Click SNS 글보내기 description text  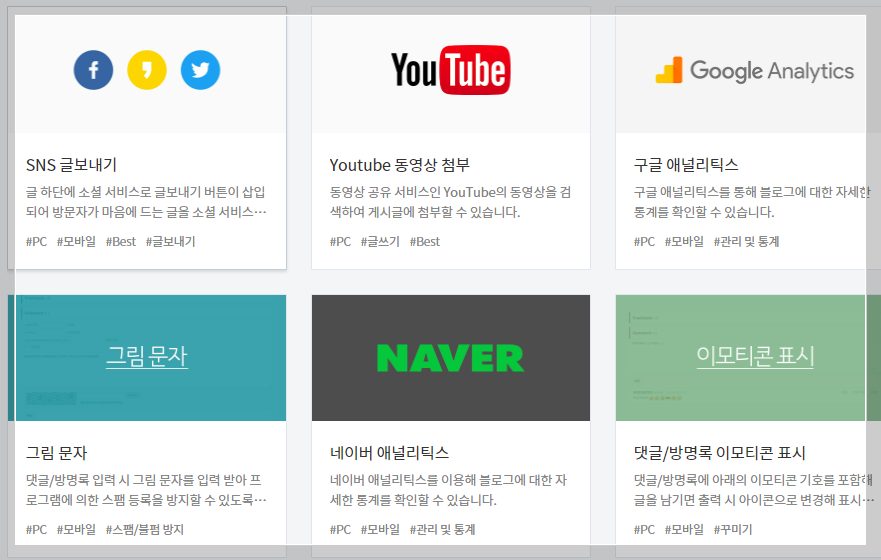[x=146, y=202]
